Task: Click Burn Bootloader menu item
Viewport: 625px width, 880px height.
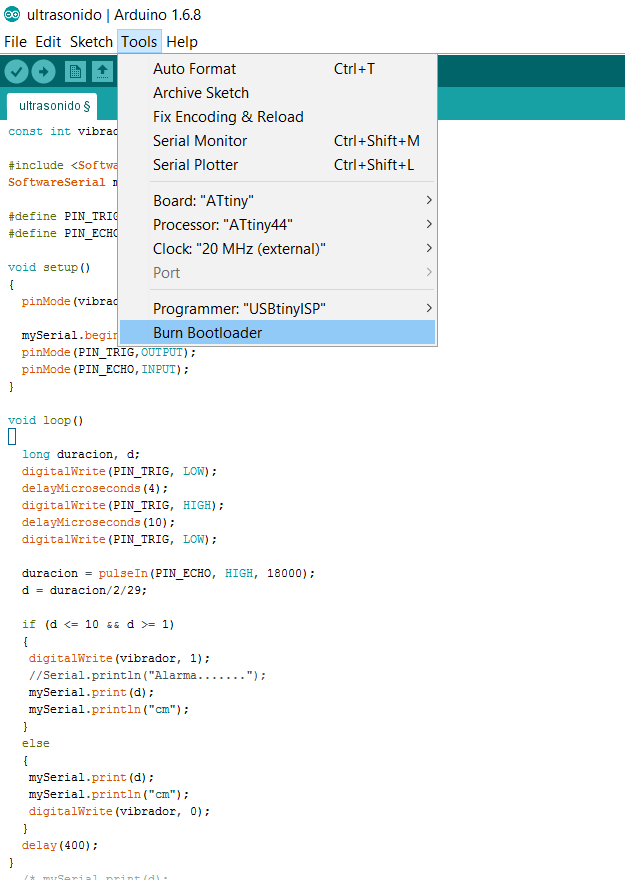Action: point(278,333)
